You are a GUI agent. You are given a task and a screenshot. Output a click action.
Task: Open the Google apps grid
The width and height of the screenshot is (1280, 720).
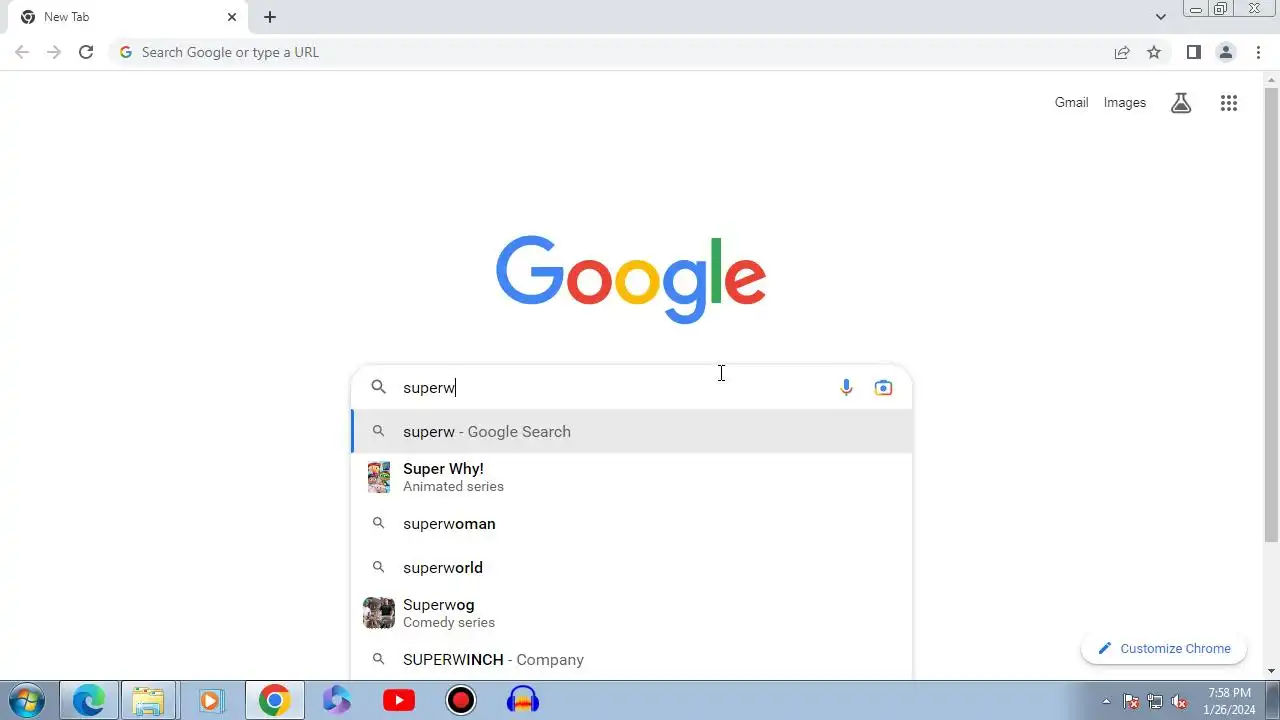click(x=1229, y=102)
